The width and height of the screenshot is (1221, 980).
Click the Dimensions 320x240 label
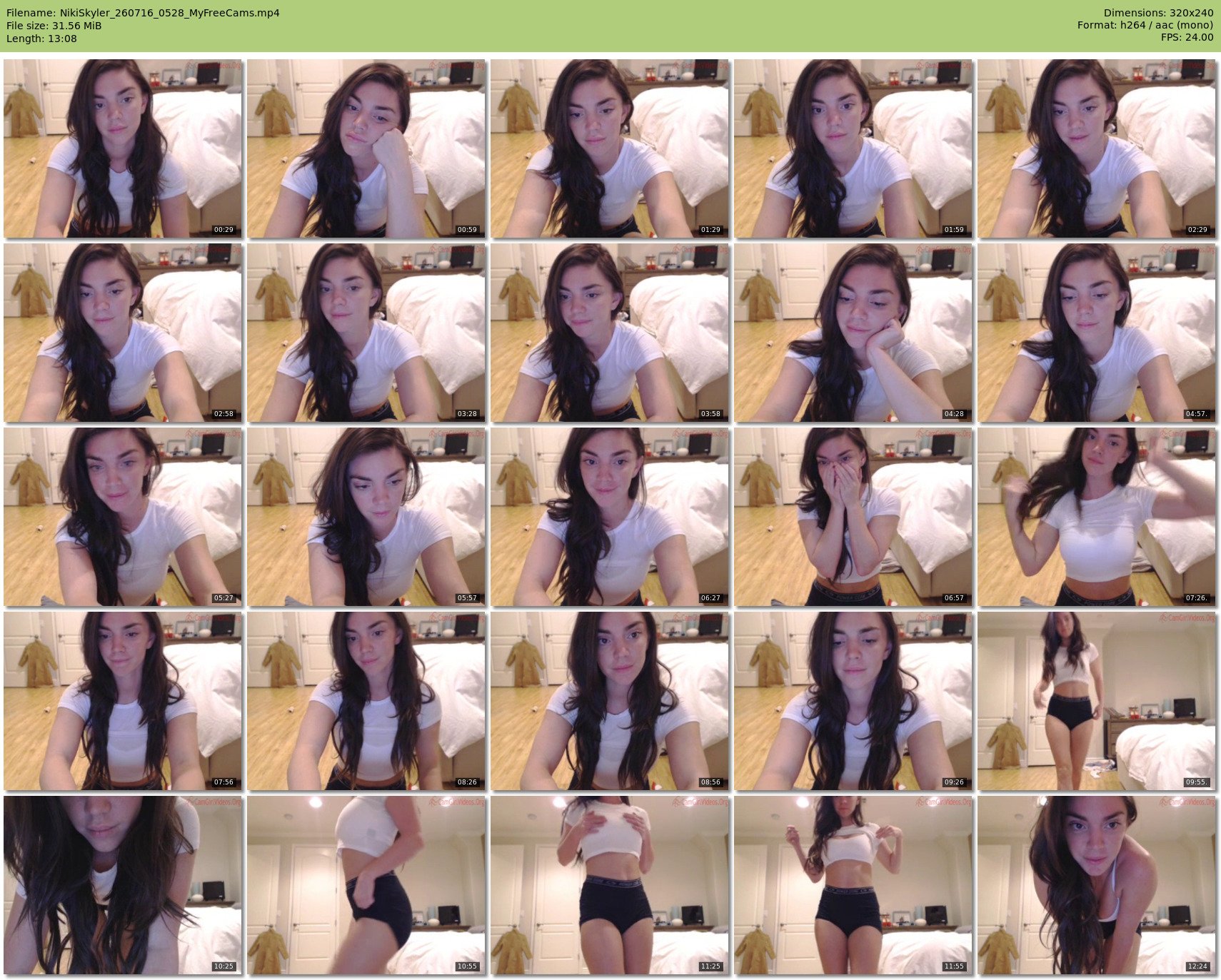[1158, 13]
